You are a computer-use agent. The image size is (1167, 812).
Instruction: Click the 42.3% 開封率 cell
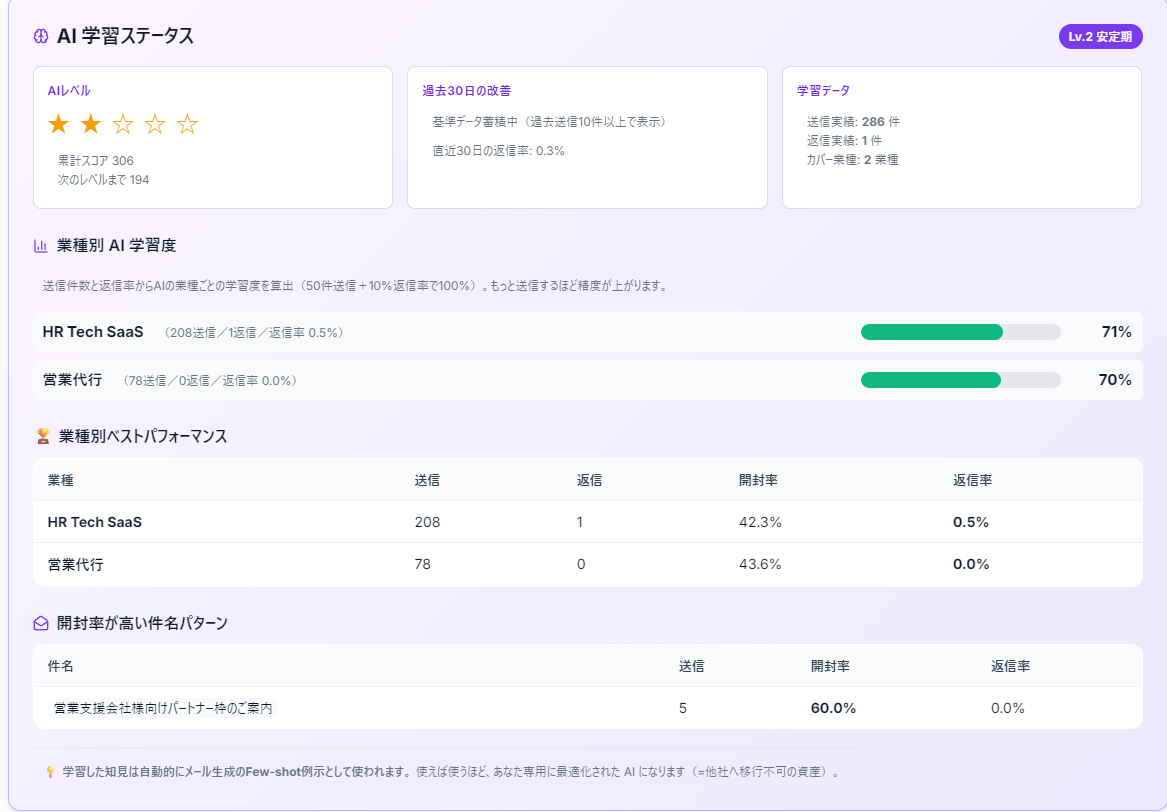(x=760, y=522)
